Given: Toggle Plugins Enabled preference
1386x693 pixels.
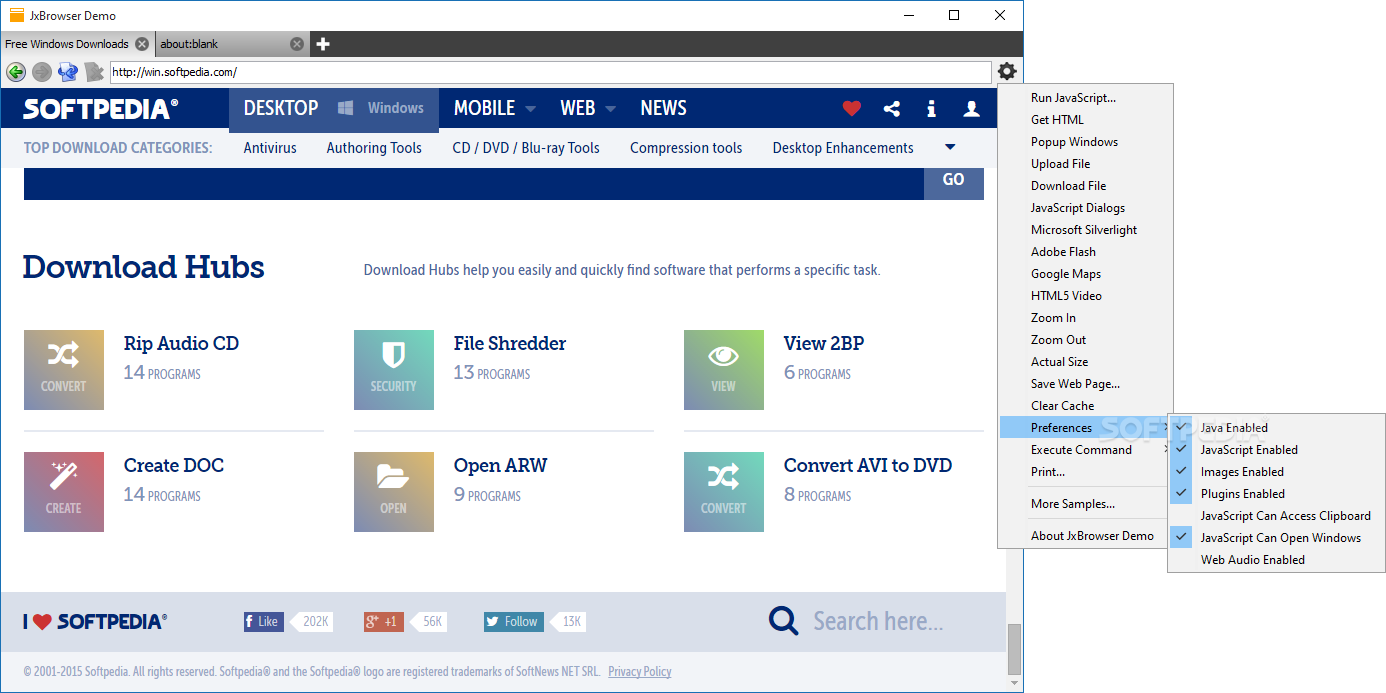Looking at the screenshot, I should click(1277, 494).
